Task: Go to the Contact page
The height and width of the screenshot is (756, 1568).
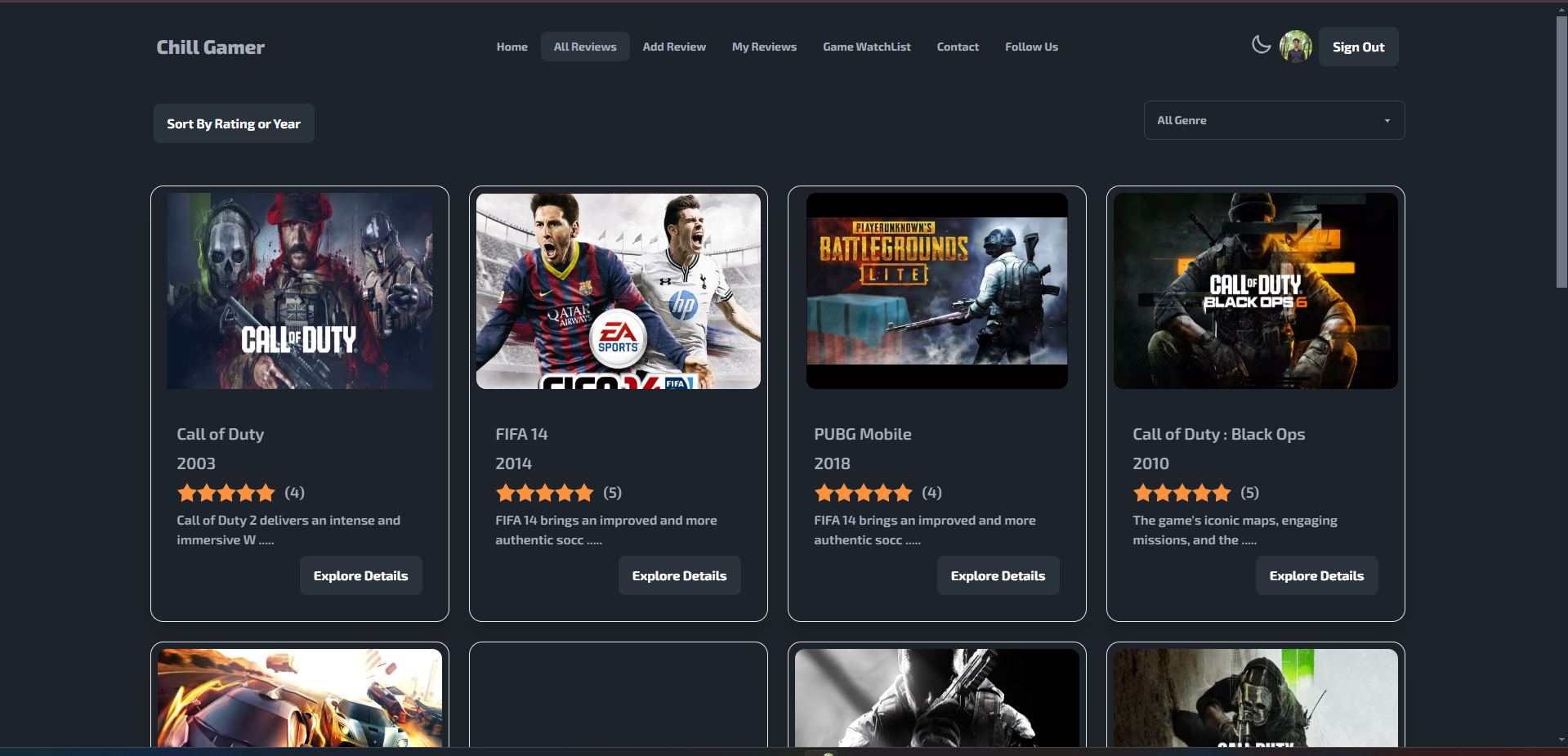Action: (x=958, y=47)
